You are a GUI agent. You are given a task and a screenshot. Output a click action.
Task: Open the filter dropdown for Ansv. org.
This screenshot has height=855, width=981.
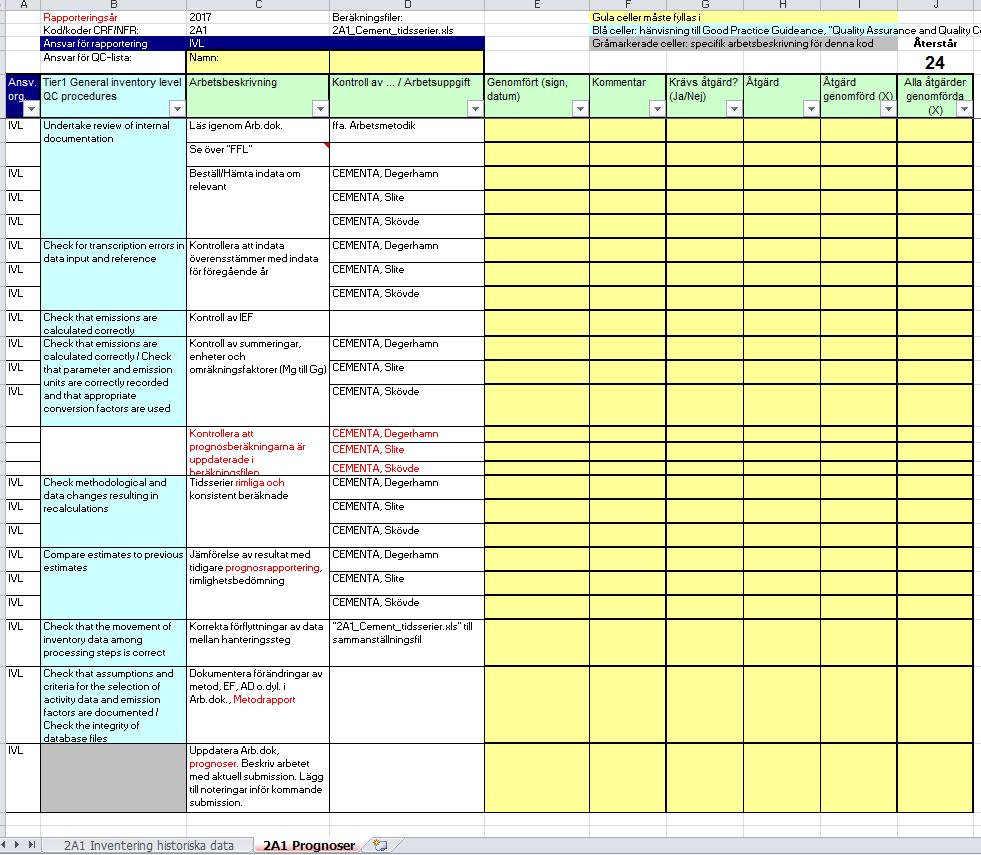tap(31, 109)
